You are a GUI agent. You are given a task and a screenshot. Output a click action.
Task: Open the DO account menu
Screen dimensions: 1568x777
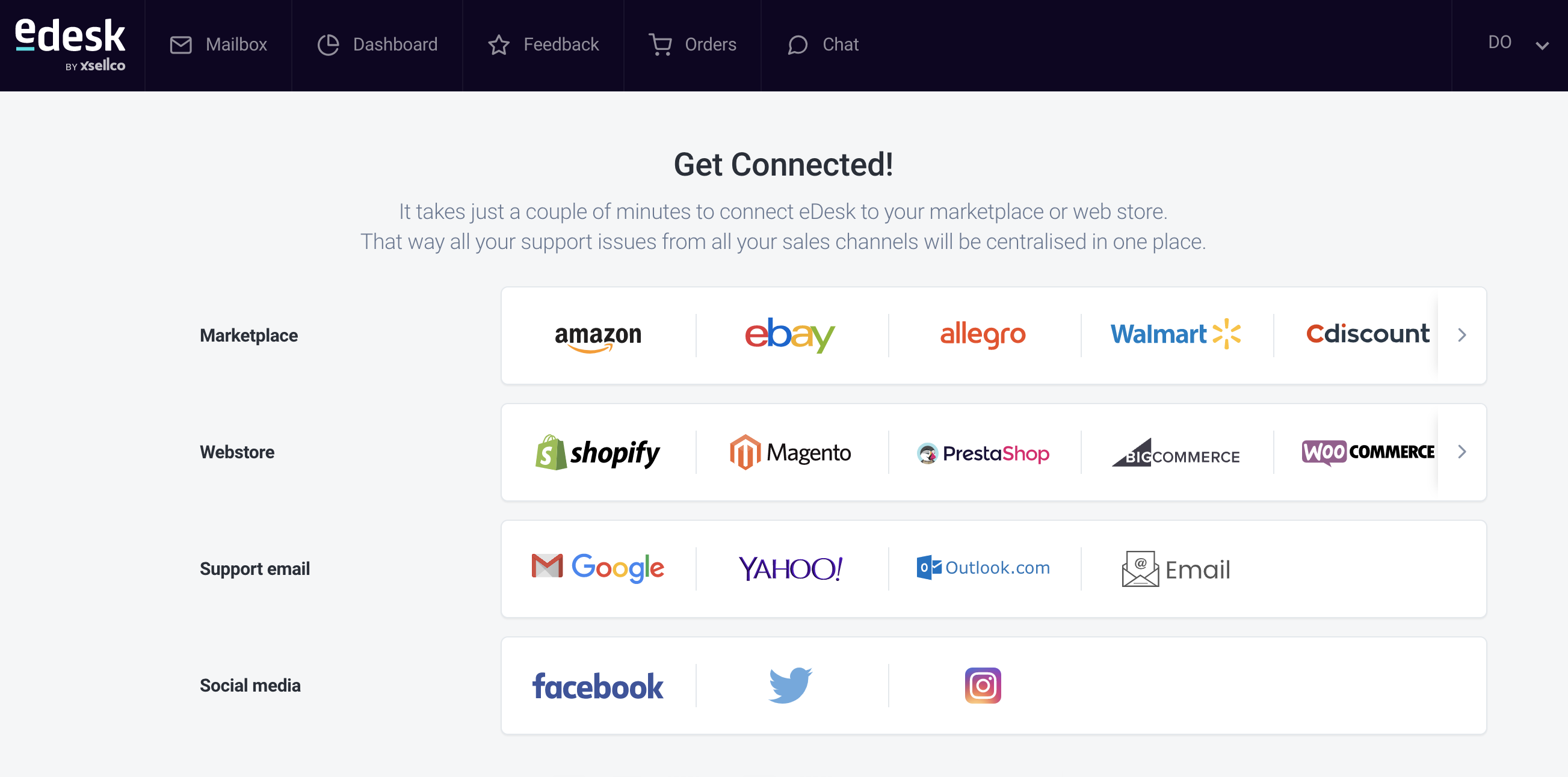pos(1517,44)
